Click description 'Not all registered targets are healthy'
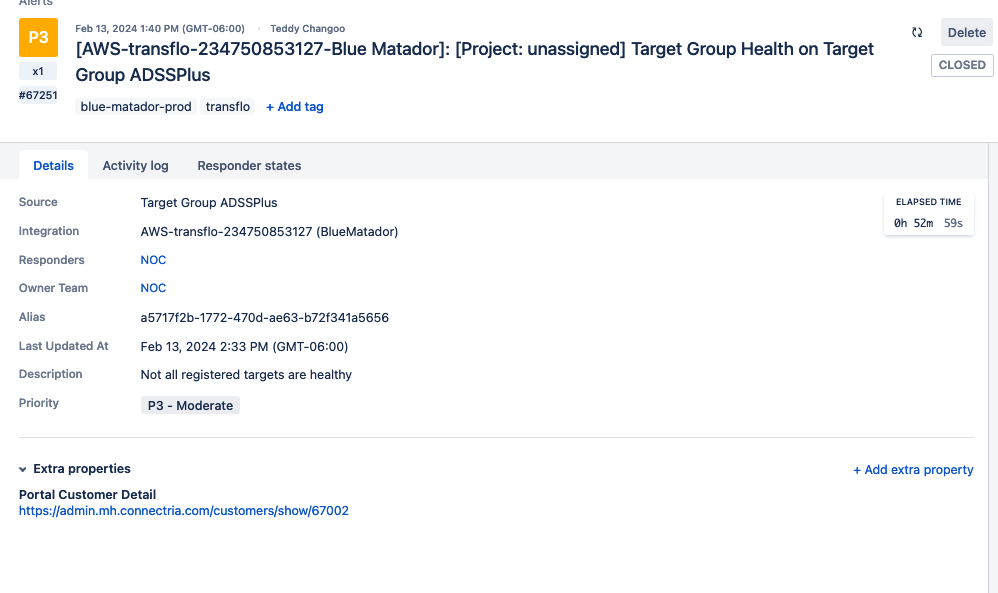 [x=246, y=375]
